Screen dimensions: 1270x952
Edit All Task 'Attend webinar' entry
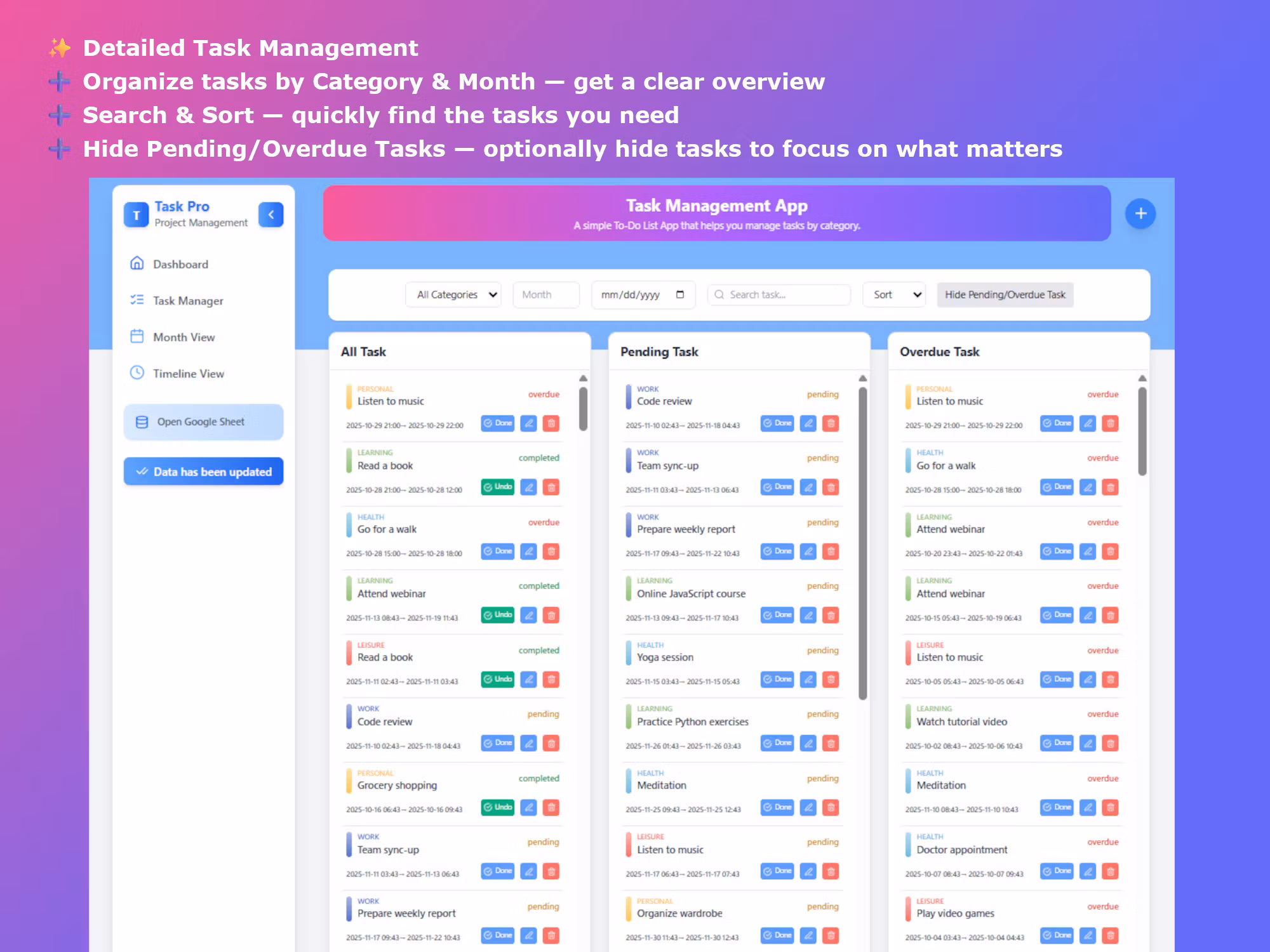pos(528,615)
